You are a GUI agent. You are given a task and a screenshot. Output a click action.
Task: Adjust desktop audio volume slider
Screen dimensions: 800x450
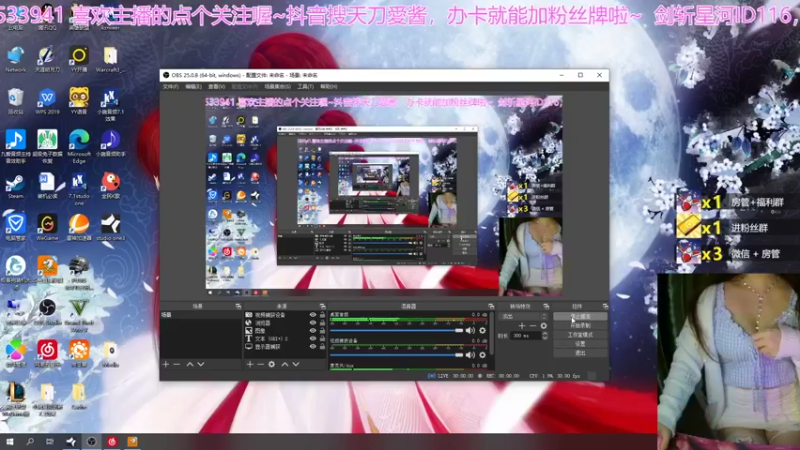tap(396, 331)
